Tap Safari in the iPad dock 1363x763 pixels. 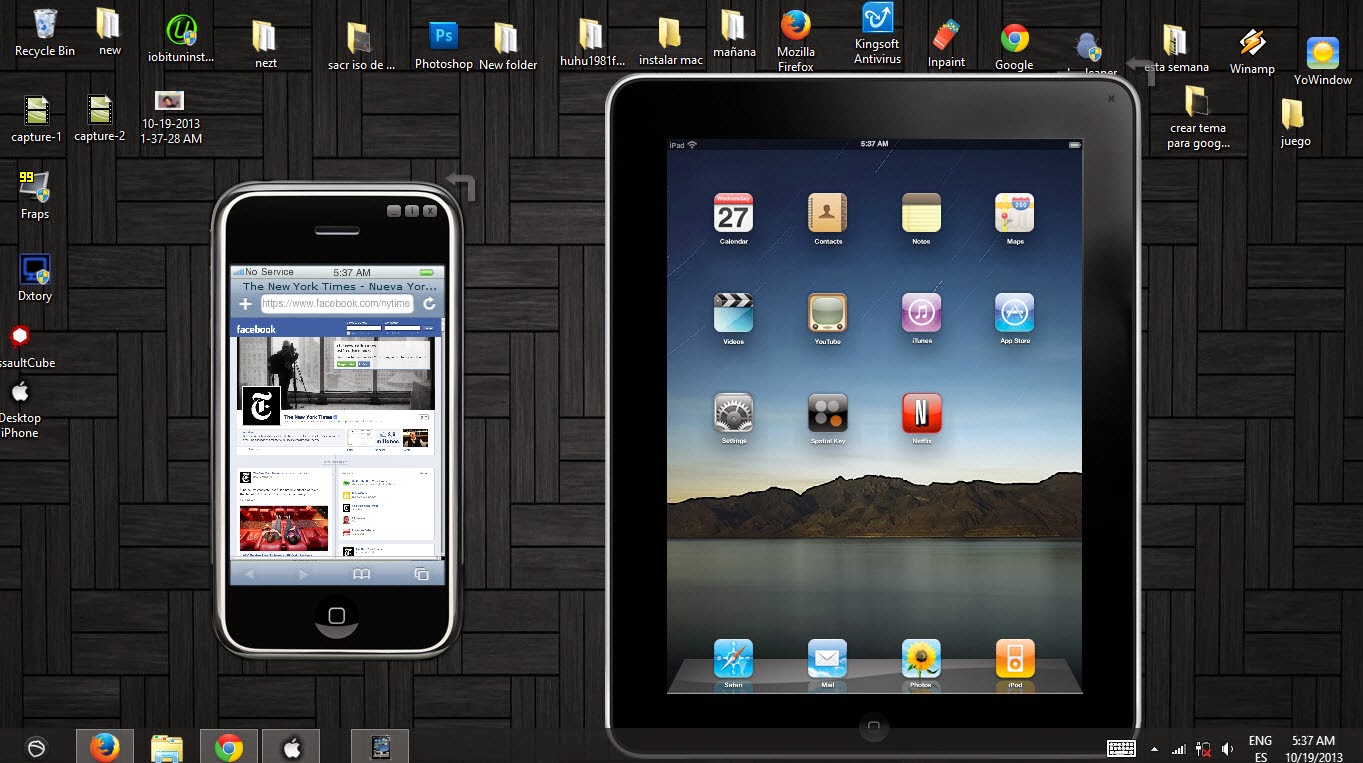pyautogui.click(x=733, y=659)
